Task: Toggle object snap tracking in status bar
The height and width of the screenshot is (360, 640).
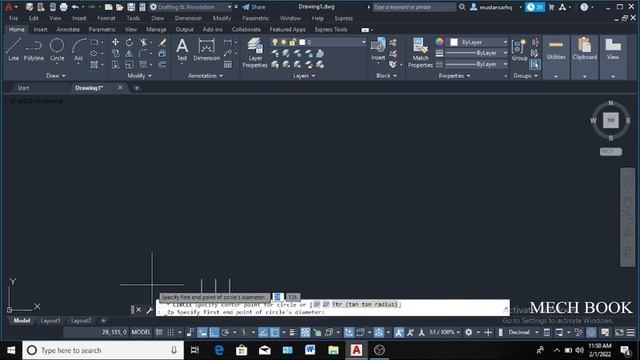Action: [263, 333]
